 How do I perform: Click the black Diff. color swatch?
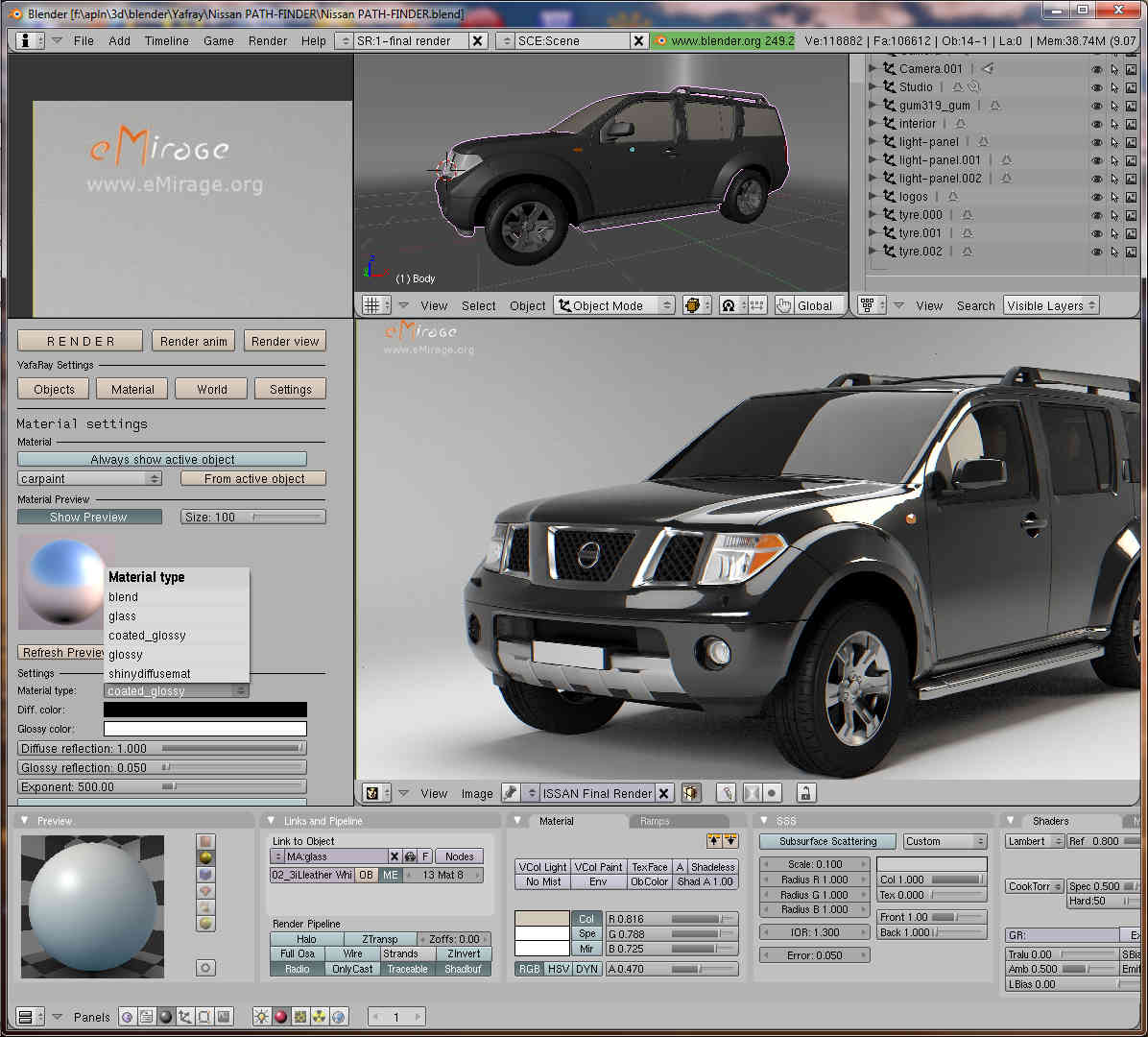(x=205, y=710)
